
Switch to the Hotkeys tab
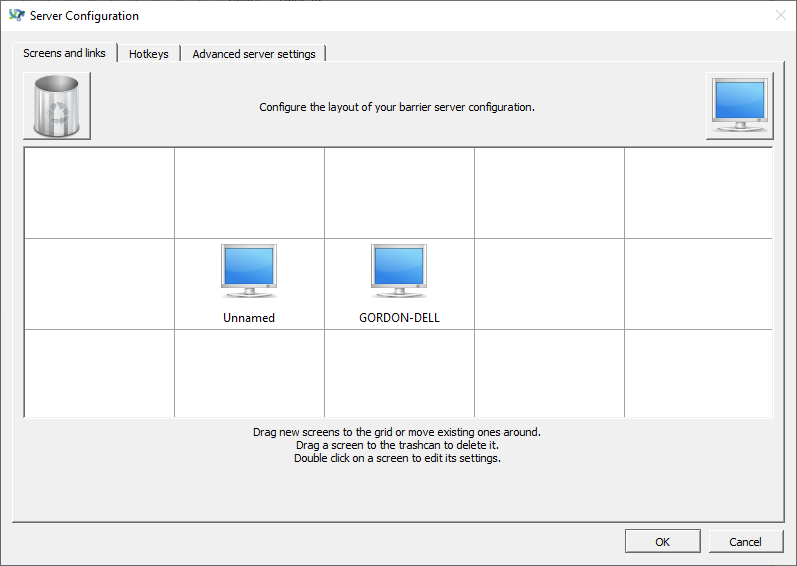tap(149, 54)
